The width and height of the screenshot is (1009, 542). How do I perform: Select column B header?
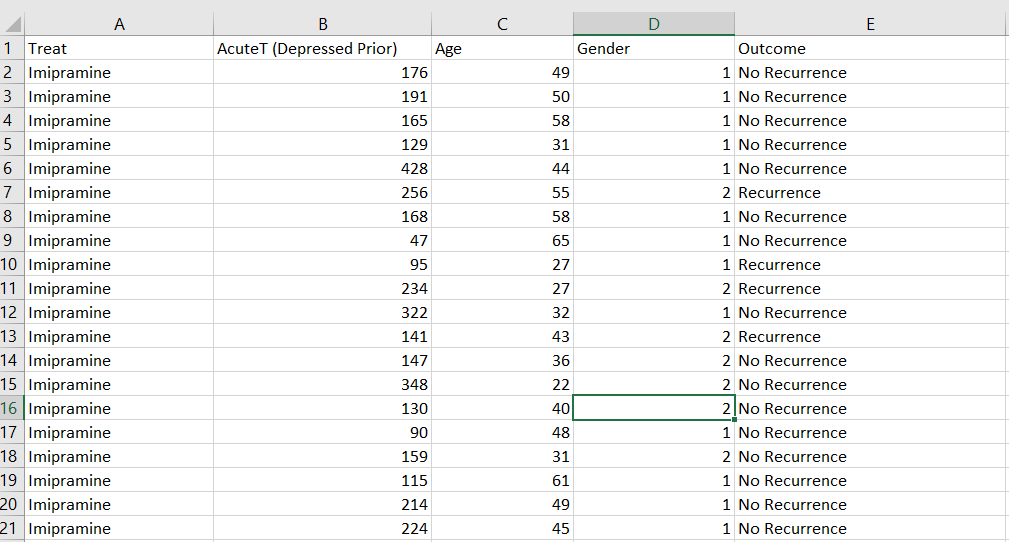(x=322, y=24)
